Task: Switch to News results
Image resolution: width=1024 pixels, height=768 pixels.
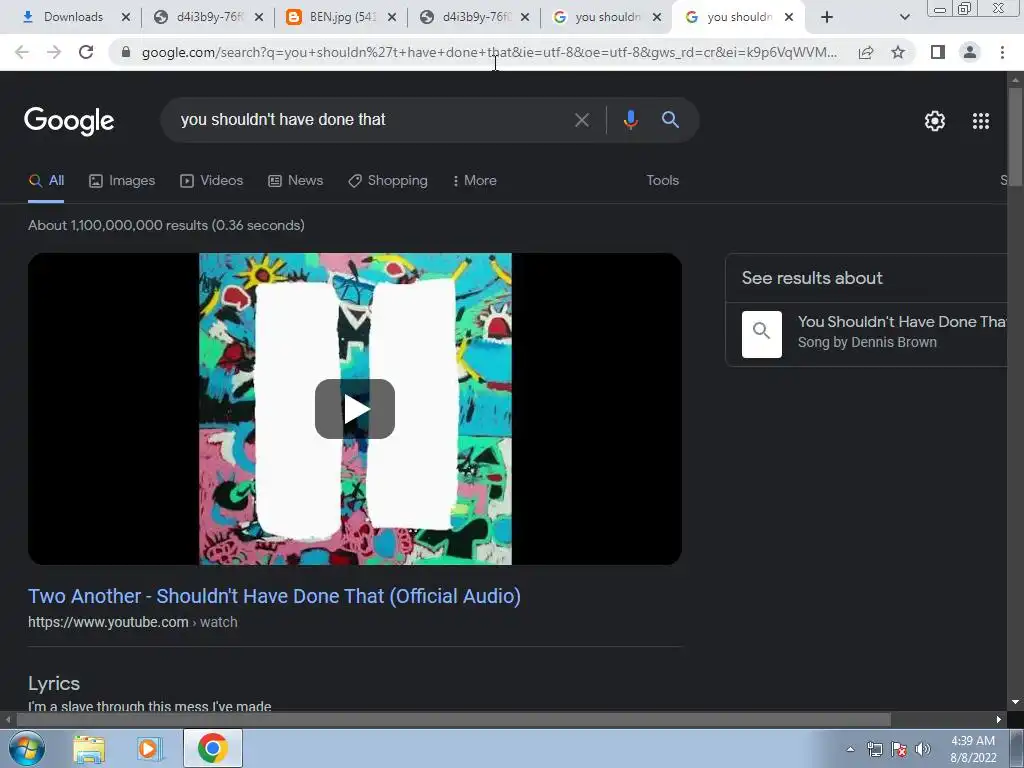Action: tap(296, 180)
